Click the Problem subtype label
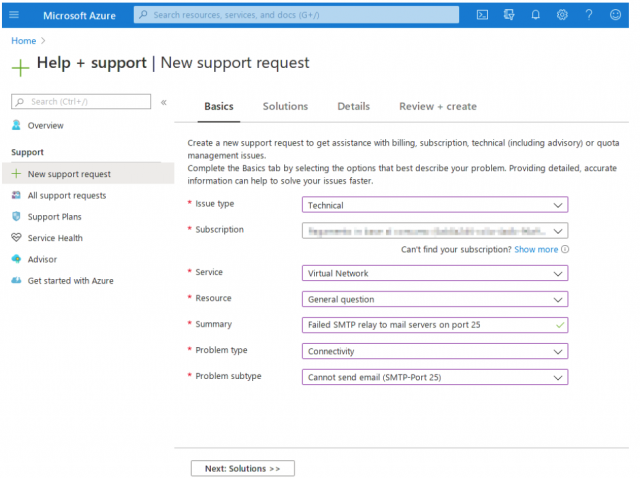The width and height of the screenshot is (640, 479). (x=228, y=376)
